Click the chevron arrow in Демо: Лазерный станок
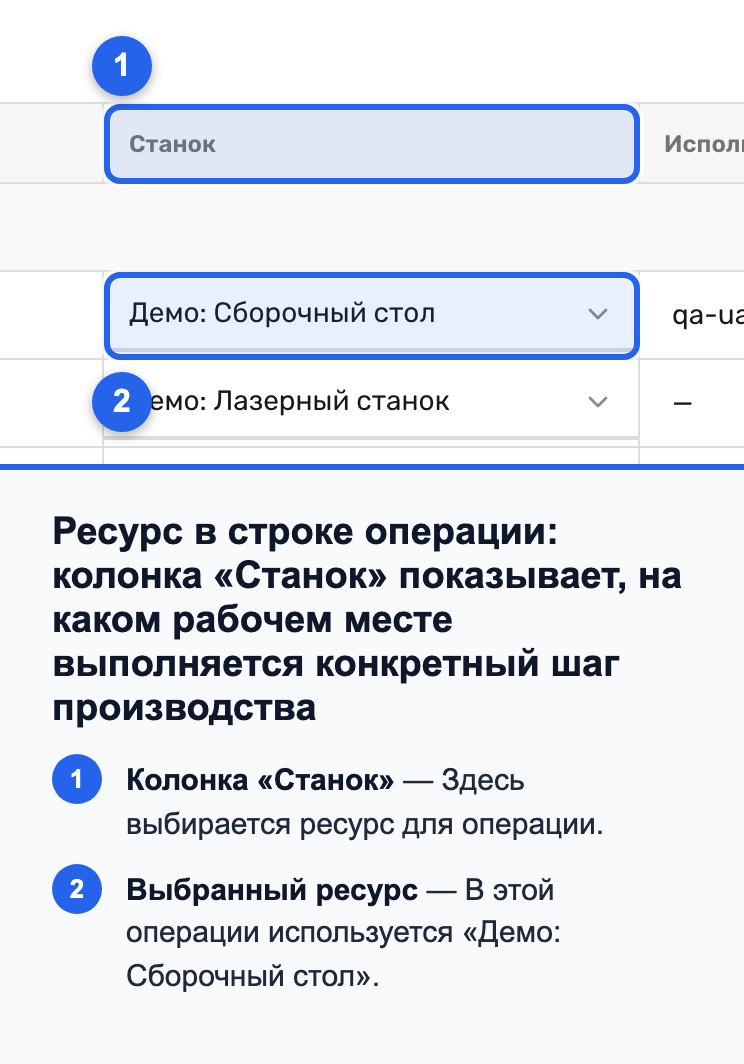The height and width of the screenshot is (1064, 744). [x=597, y=402]
